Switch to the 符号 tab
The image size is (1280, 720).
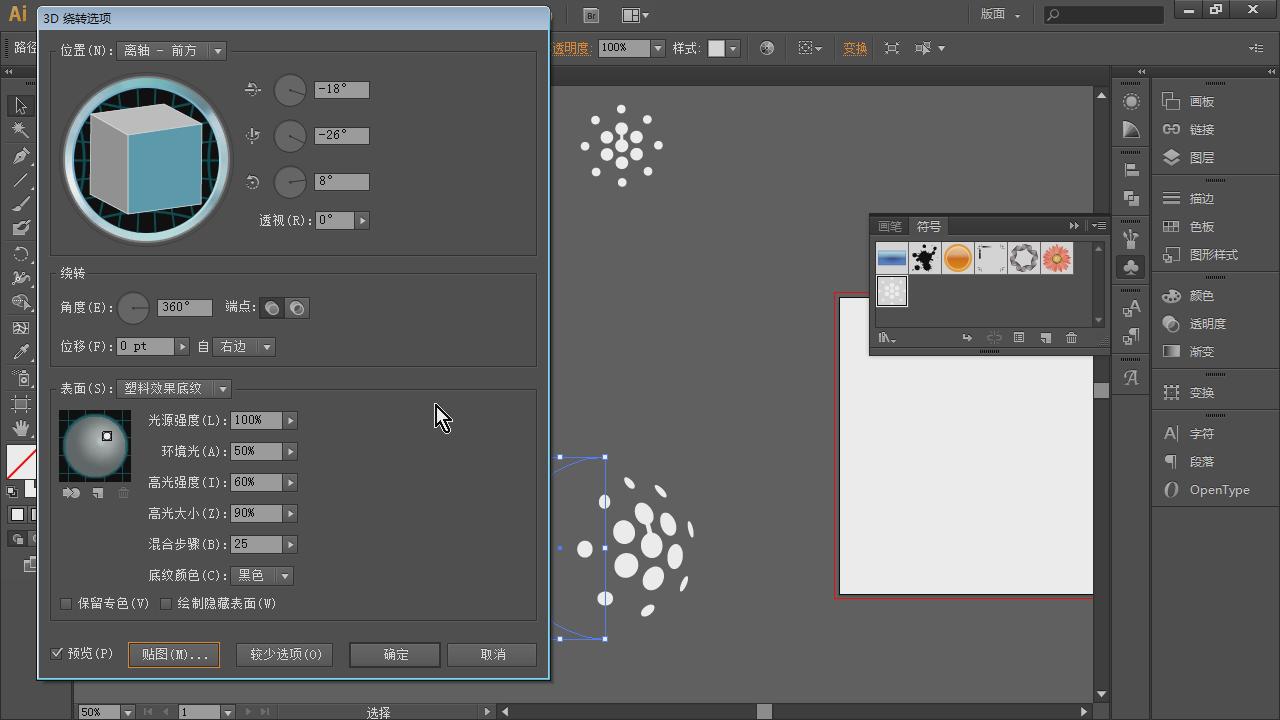[928, 226]
